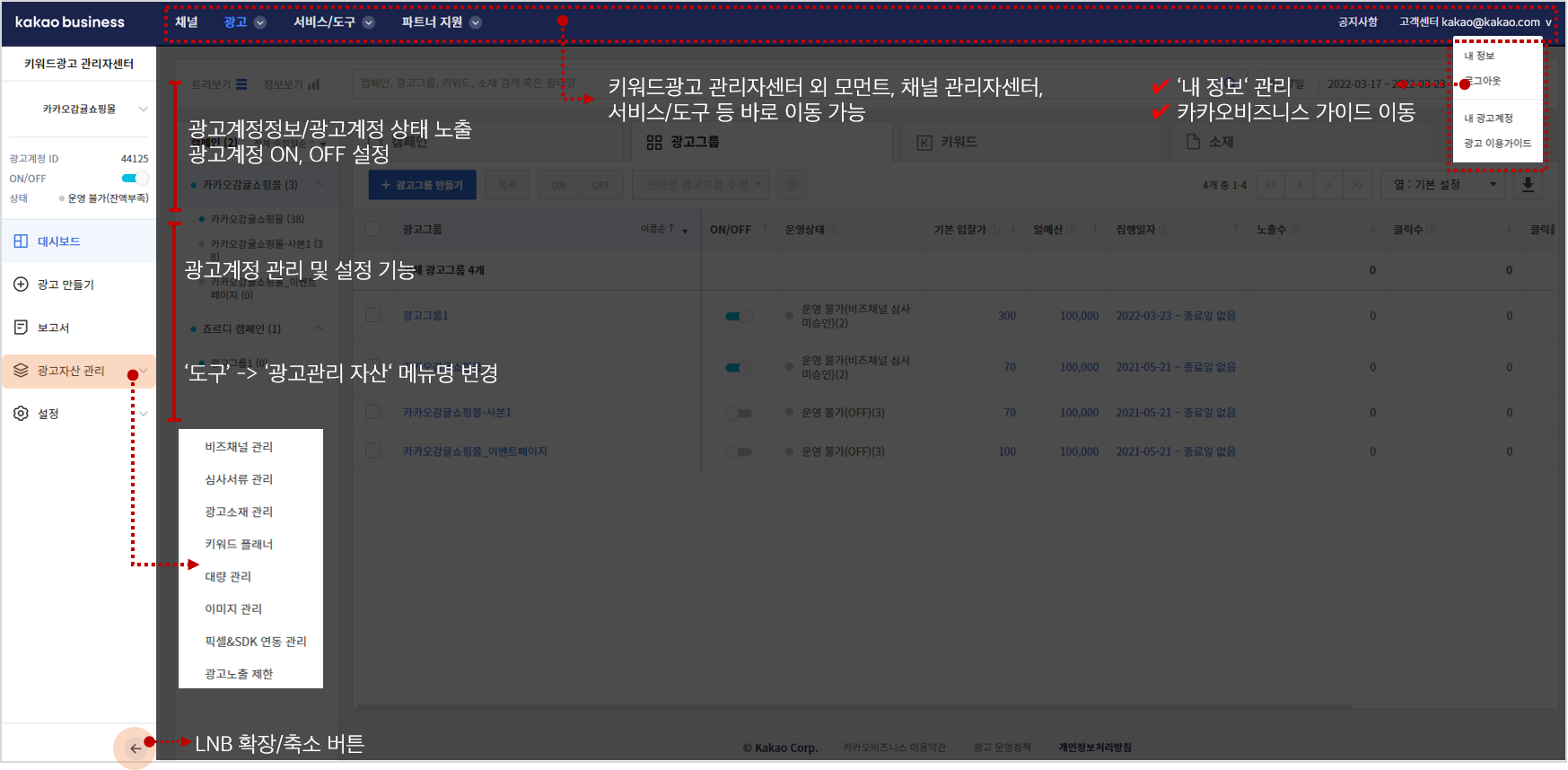Expand the 설정 submenu chevron
This screenshot has height=770, width=1568.
coord(144,414)
